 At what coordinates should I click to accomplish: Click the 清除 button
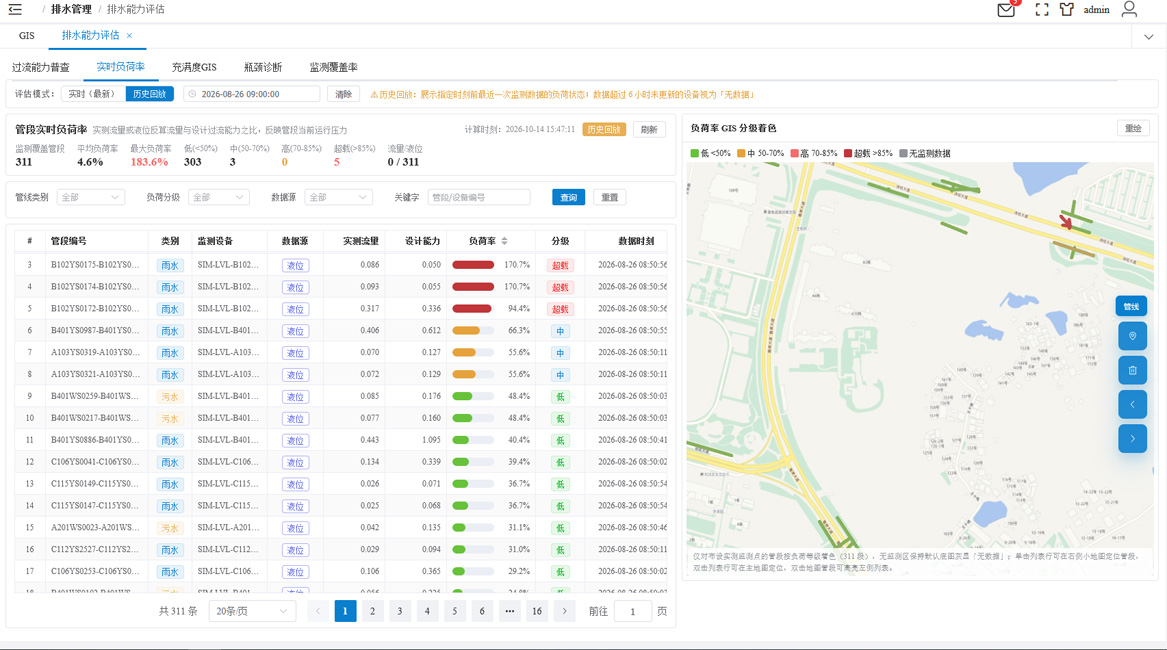point(343,94)
